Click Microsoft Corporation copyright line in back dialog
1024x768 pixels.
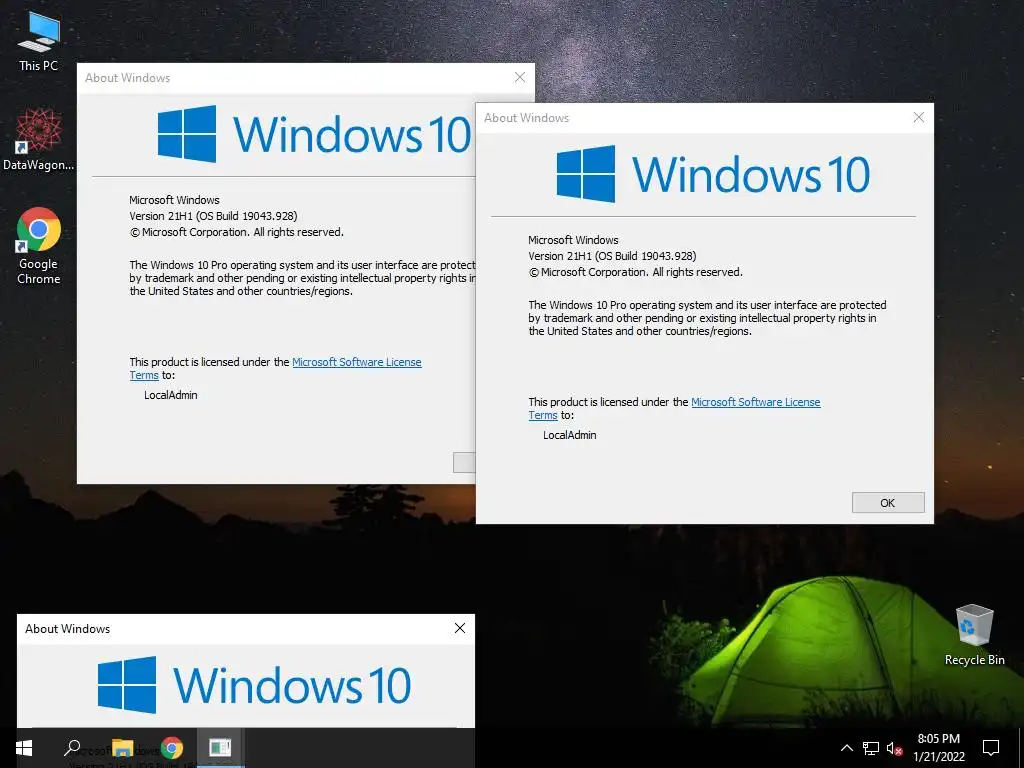(x=236, y=232)
